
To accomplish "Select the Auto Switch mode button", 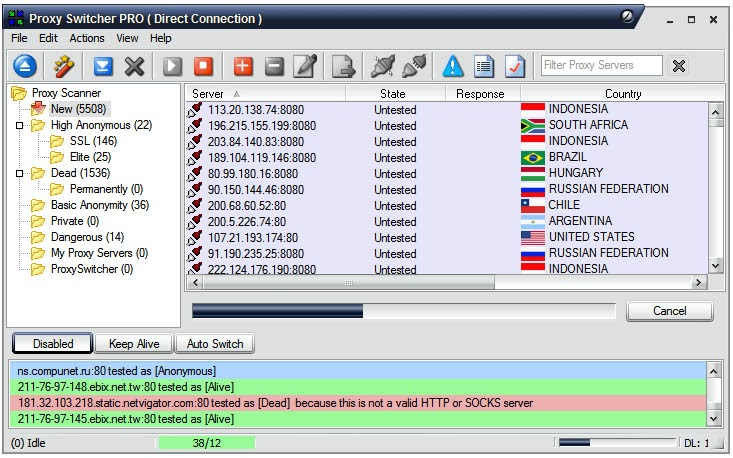I will (x=215, y=344).
